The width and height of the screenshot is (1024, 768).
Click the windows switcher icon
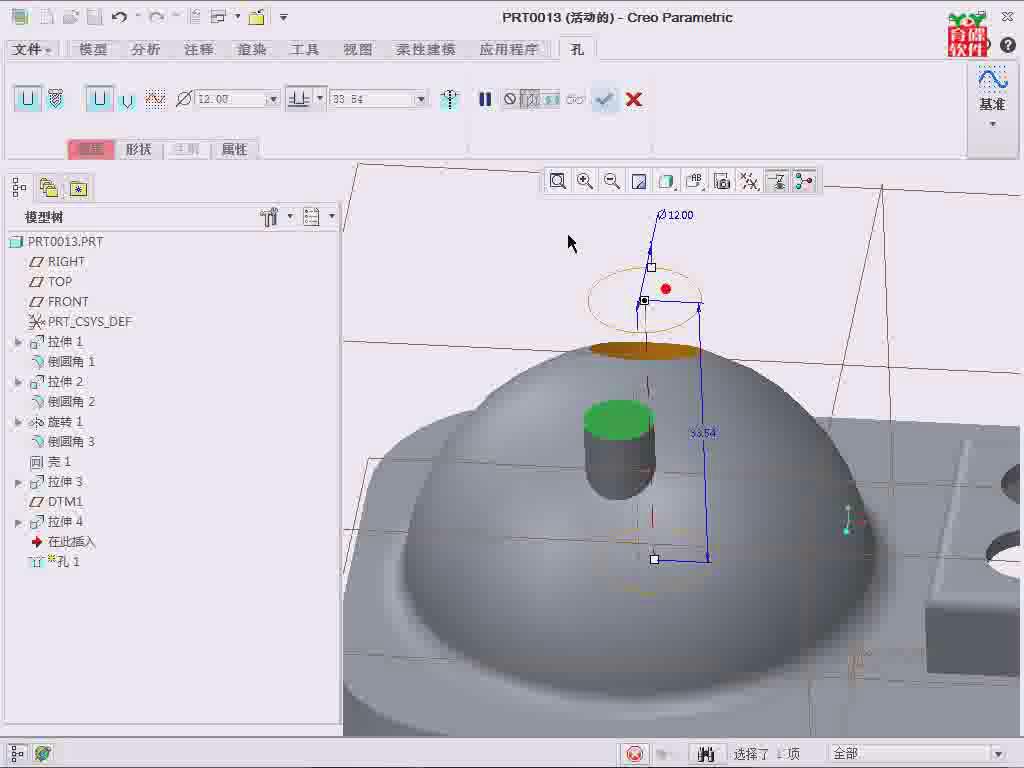(218, 17)
